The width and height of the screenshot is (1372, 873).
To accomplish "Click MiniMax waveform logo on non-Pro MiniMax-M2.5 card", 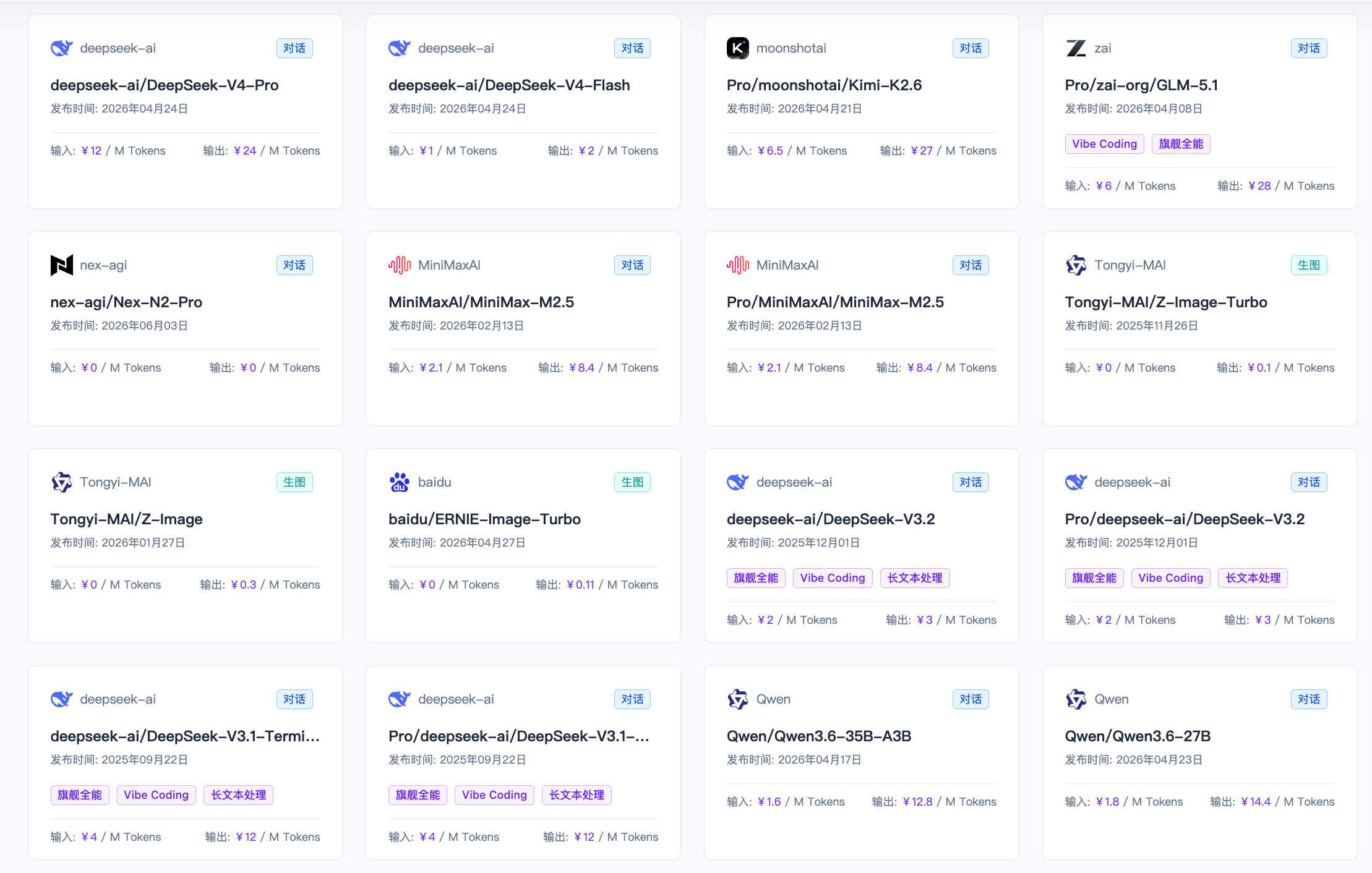I will [400, 265].
